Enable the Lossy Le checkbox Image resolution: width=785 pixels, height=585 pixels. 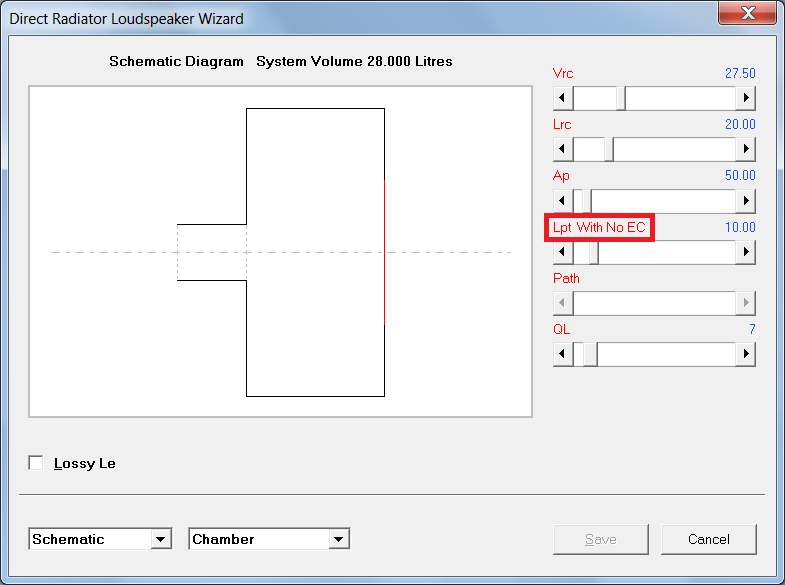tap(36, 463)
